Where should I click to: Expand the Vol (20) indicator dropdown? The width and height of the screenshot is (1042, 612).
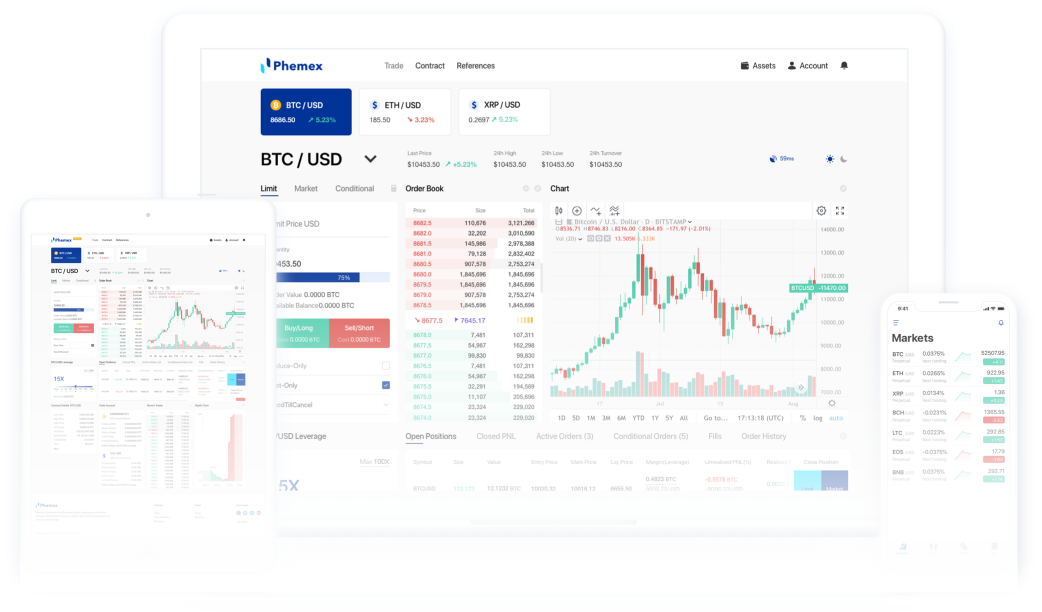579,239
